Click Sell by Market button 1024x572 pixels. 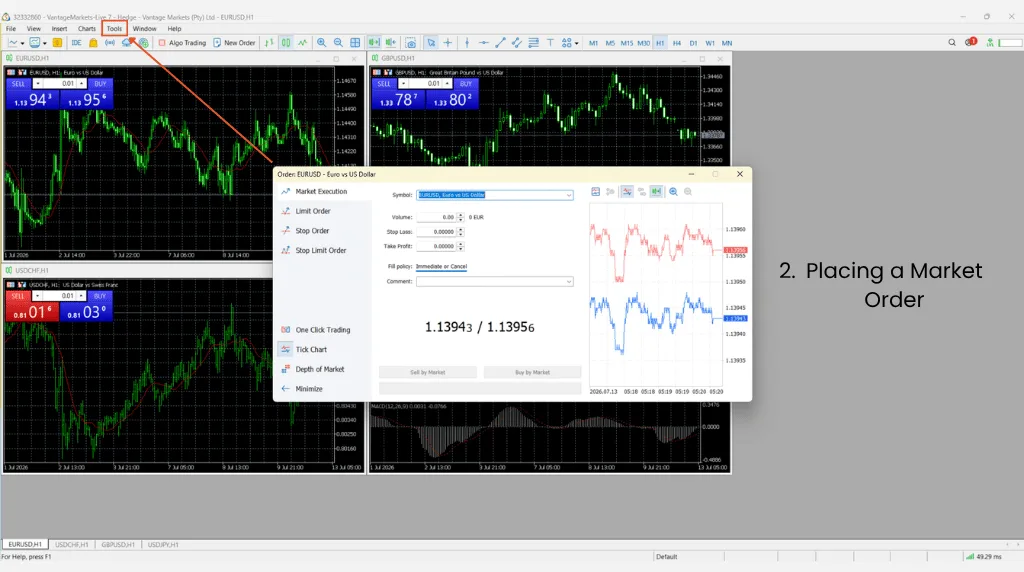pos(428,372)
